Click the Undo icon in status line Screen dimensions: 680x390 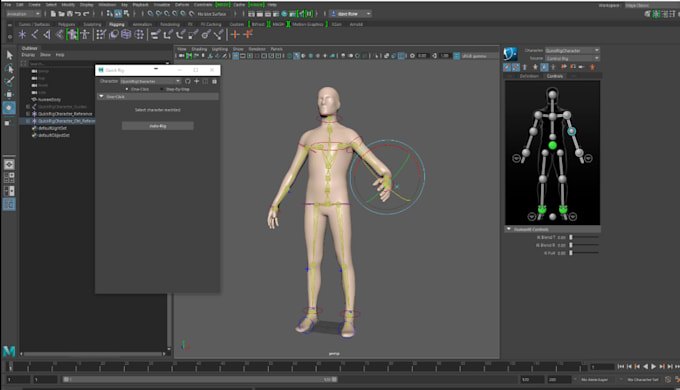click(x=78, y=14)
